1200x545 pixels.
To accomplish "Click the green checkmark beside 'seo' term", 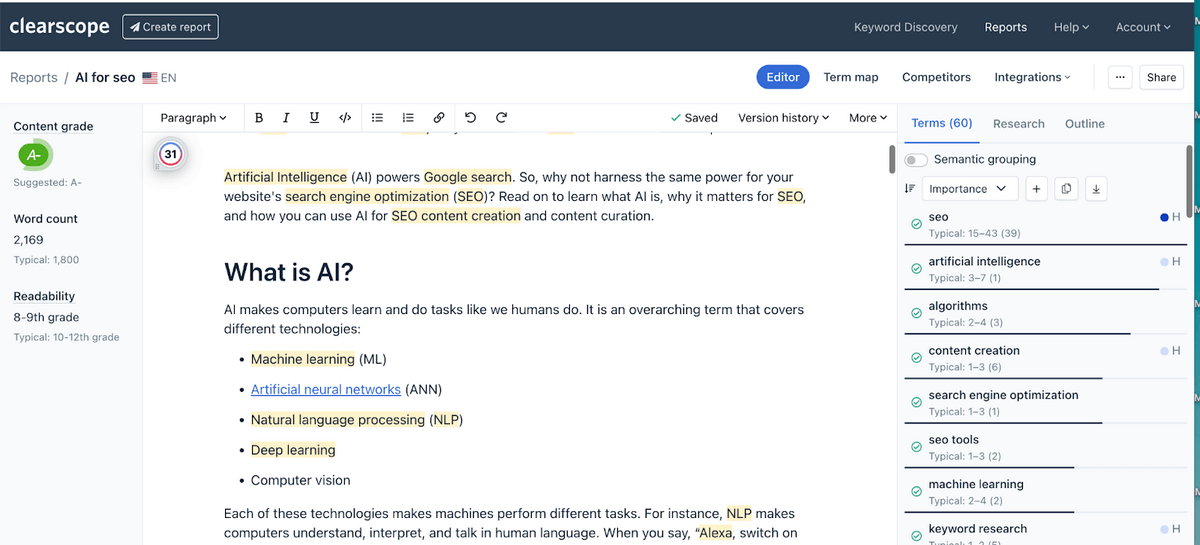I will pyautogui.click(x=916, y=225).
